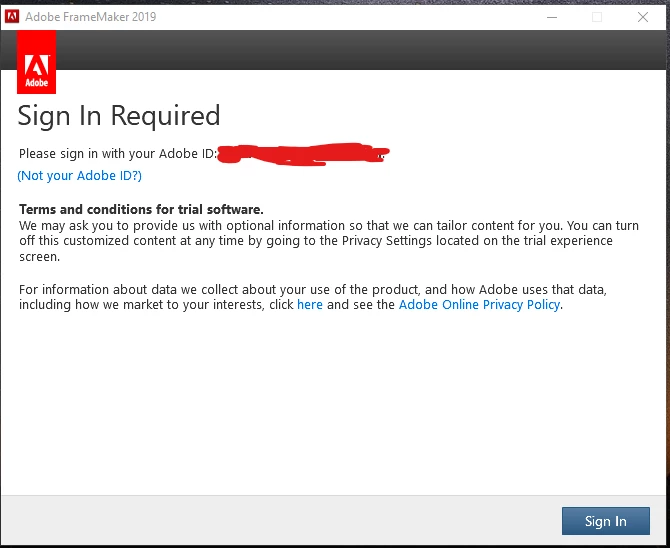This screenshot has width=670, height=548.
Task: Select the "Sign In Required" heading text
Action: [119, 116]
